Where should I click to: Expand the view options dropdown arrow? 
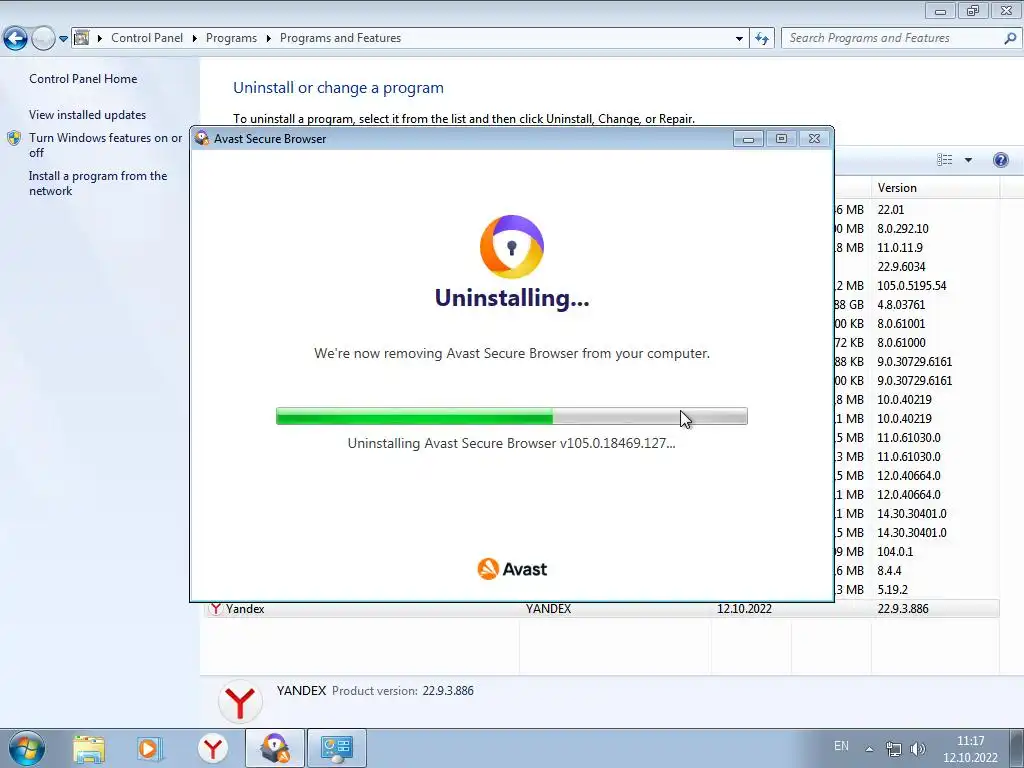pyautogui.click(x=968, y=160)
